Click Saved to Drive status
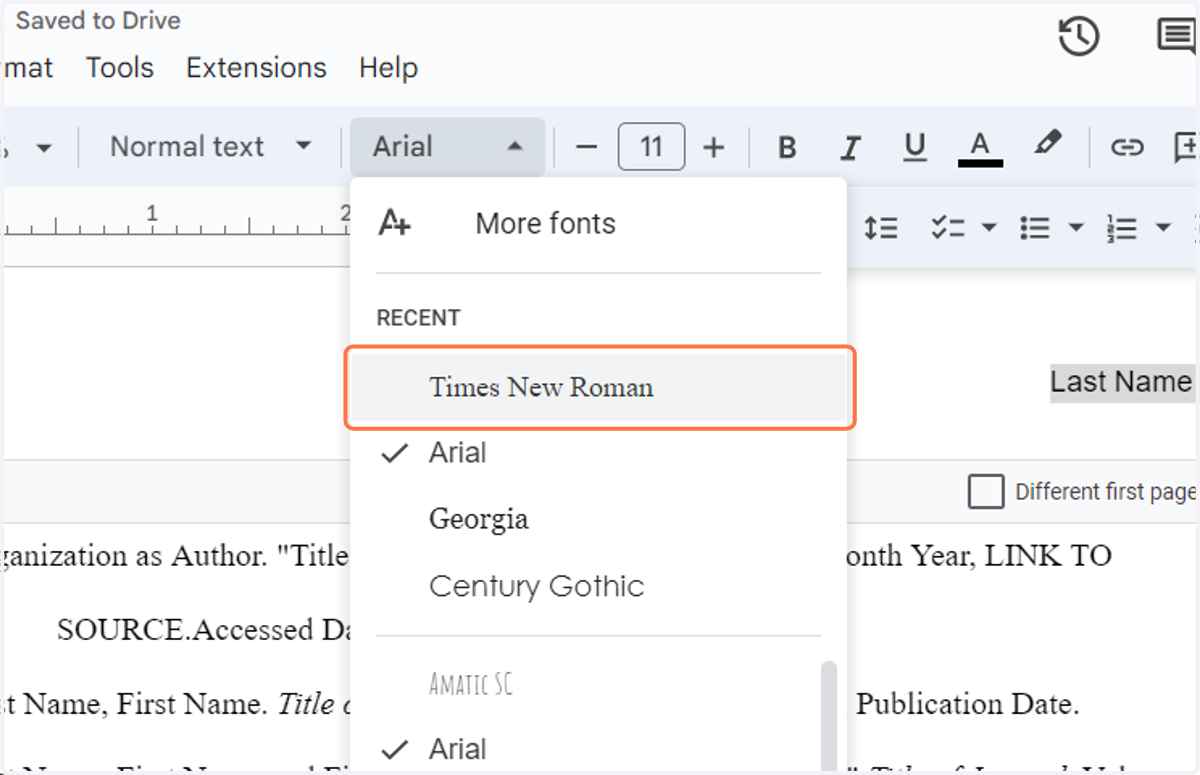 click(98, 21)
